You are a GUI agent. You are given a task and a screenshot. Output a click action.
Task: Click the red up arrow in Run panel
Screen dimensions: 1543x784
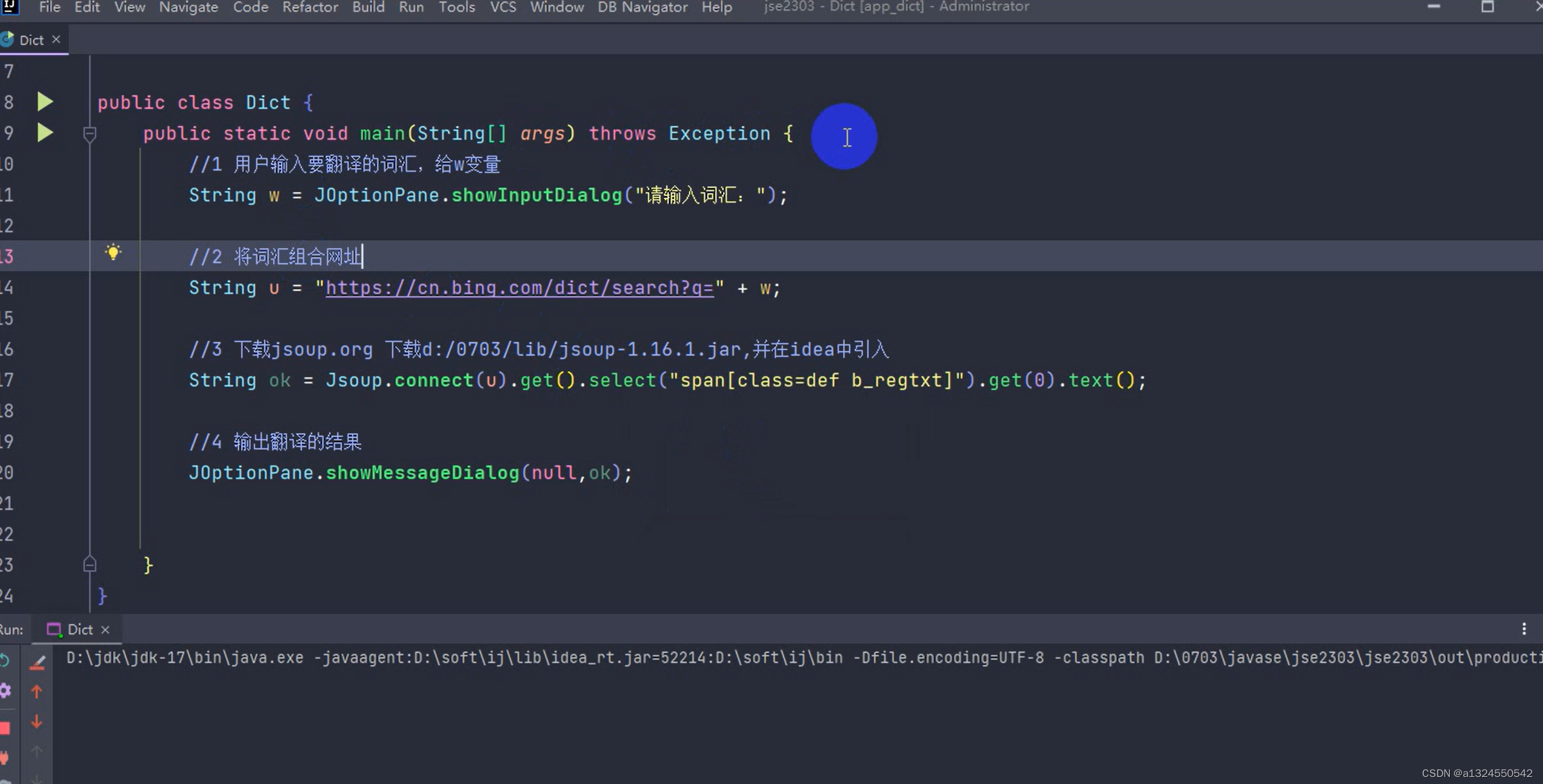click(37, 691)
